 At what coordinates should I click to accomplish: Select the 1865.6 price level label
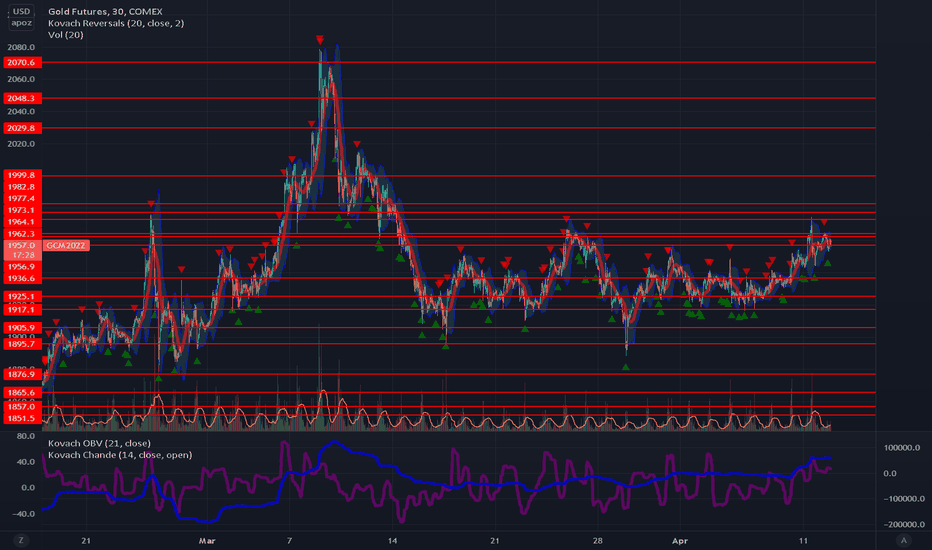coord(23,392)
